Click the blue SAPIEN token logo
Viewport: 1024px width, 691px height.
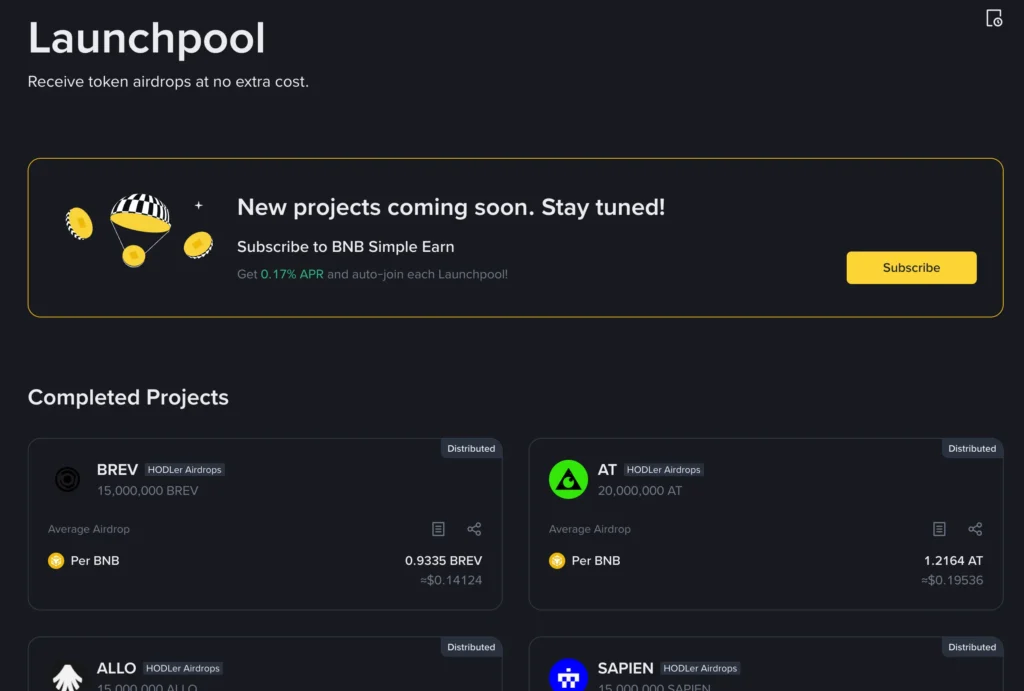coord(568,675)
